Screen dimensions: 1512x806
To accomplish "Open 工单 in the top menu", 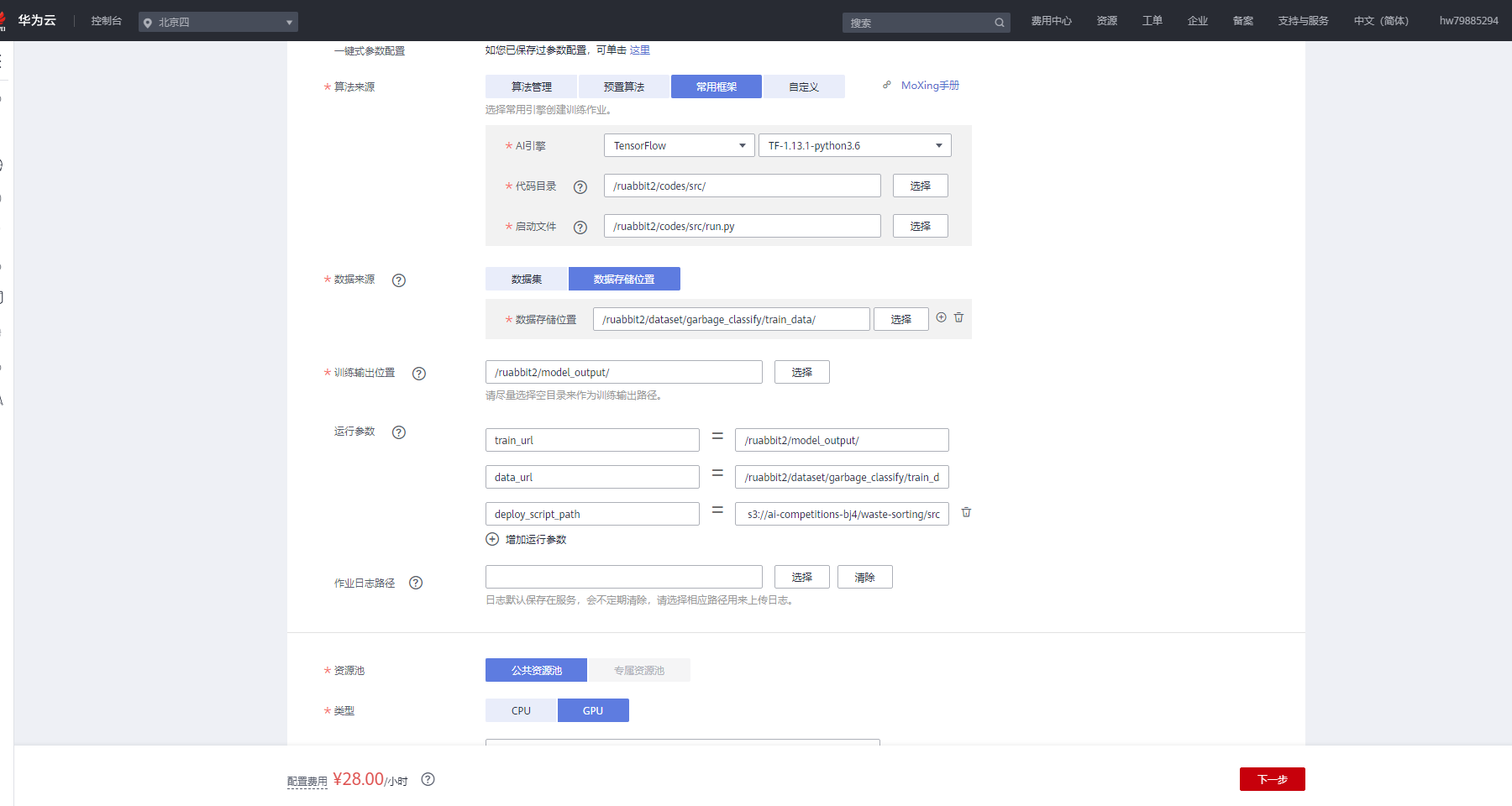I will pos(1152,21).
